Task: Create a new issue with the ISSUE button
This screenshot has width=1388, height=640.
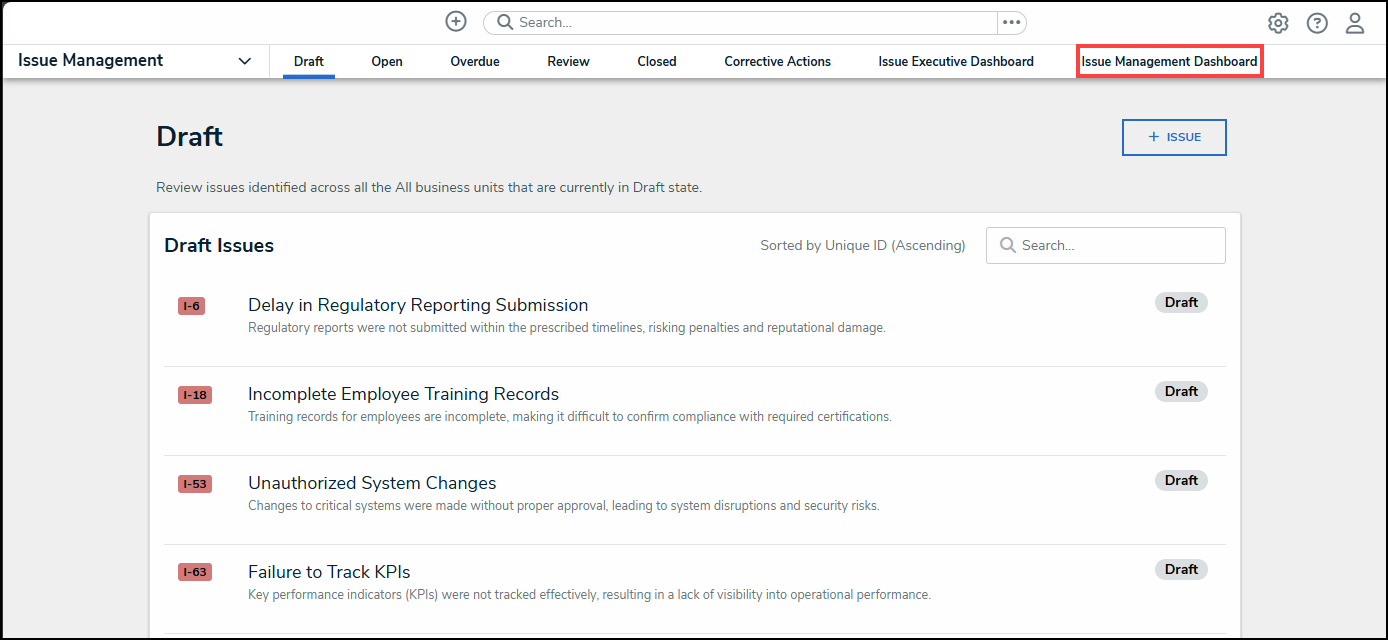Action: coord(1174,137)
